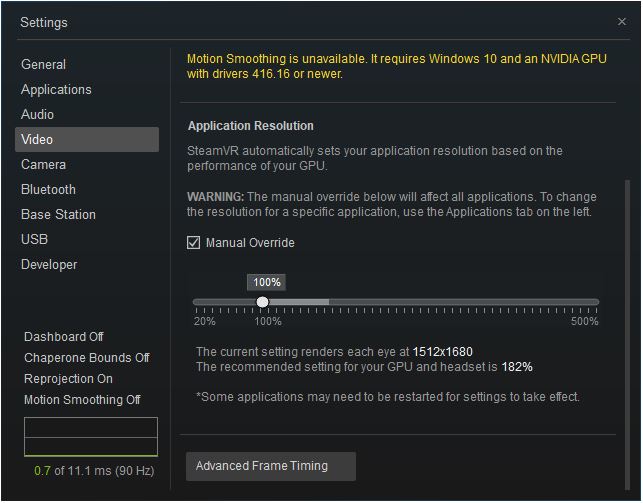
Task: Click the slider track near 20%
Action: (198, 302)
